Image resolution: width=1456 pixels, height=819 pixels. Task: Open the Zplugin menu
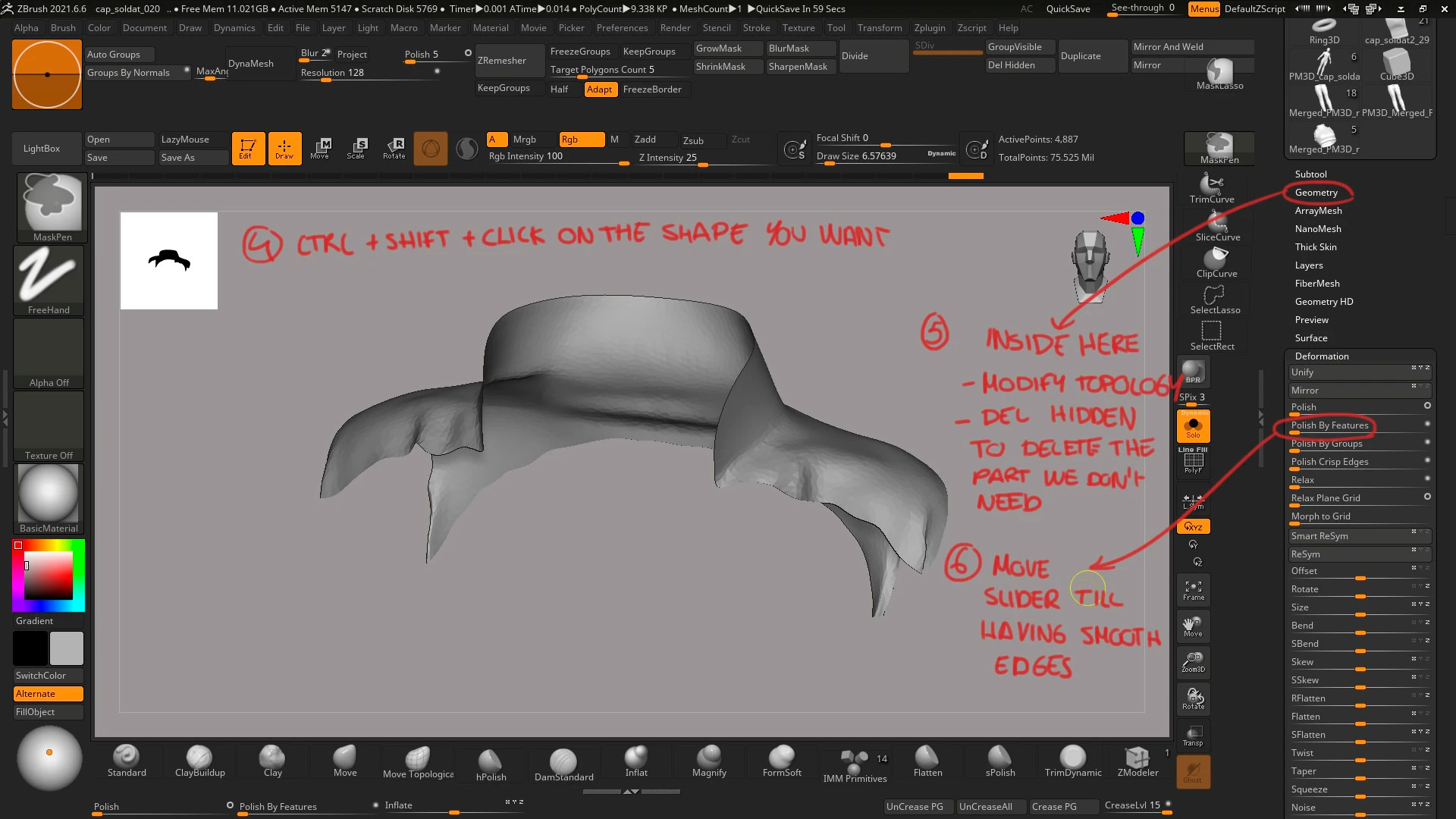(x=929, y=28)
